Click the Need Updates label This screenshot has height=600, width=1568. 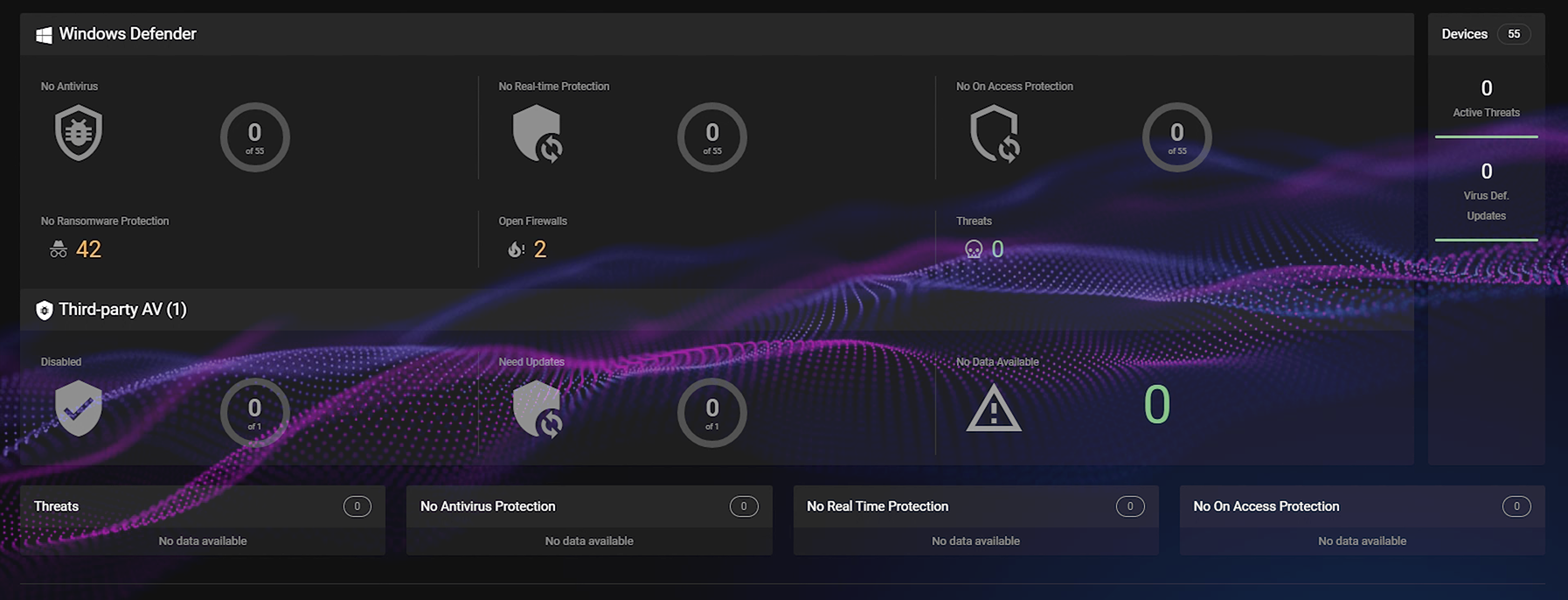[531, 362]
